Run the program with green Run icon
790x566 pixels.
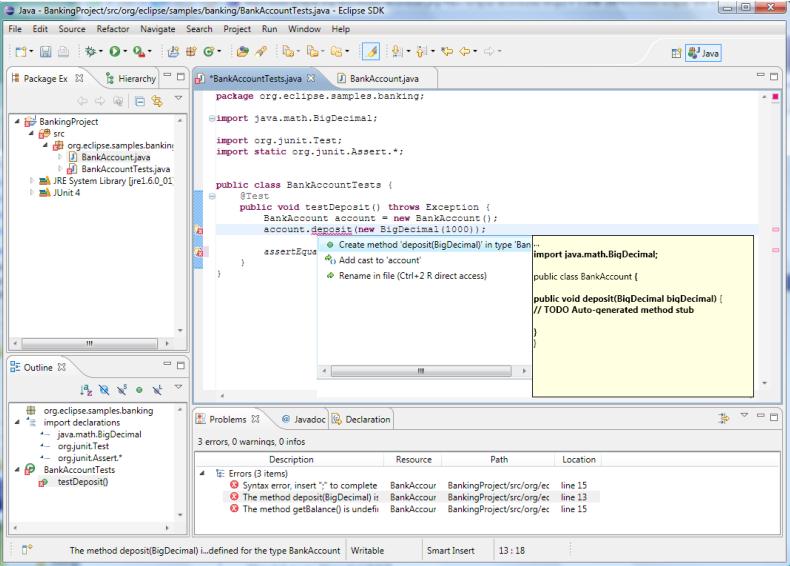(115, 51)
